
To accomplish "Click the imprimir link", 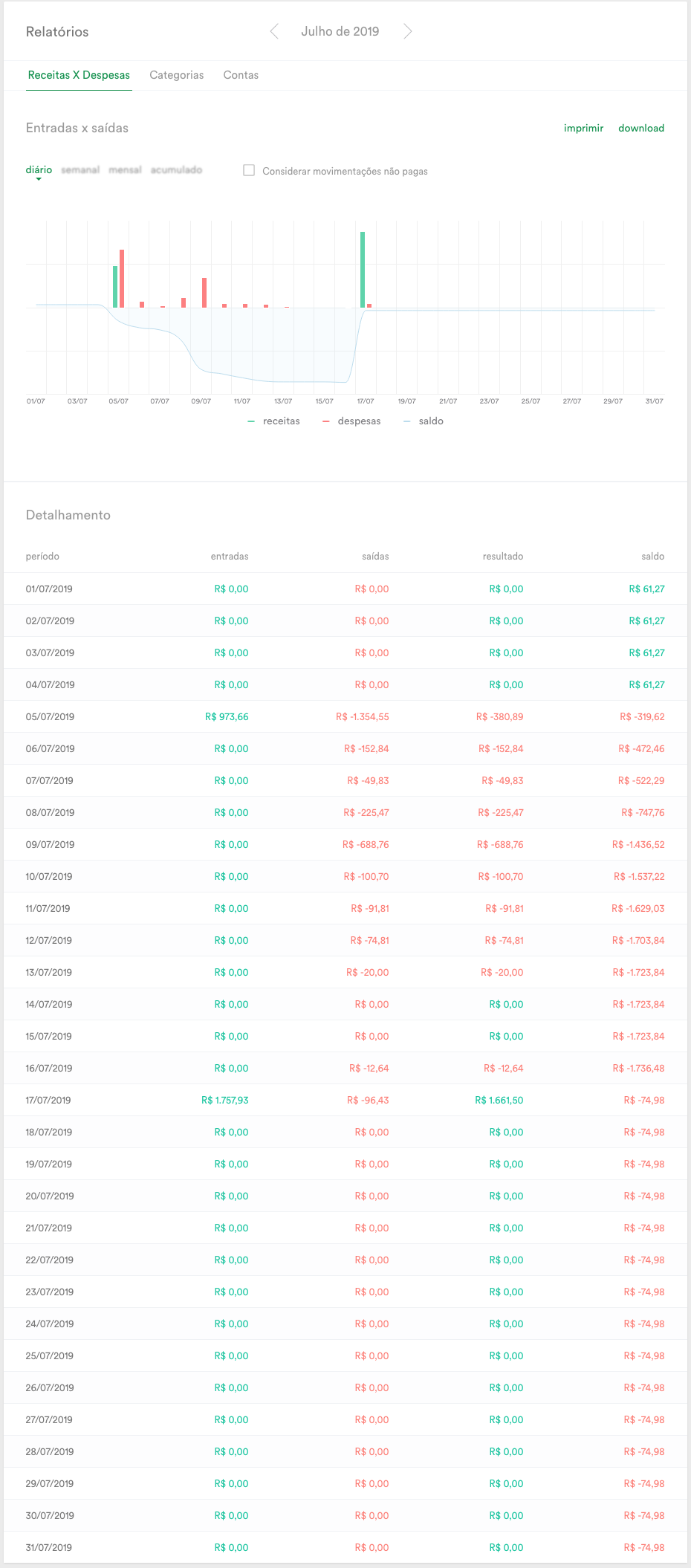I will (583, 128).
